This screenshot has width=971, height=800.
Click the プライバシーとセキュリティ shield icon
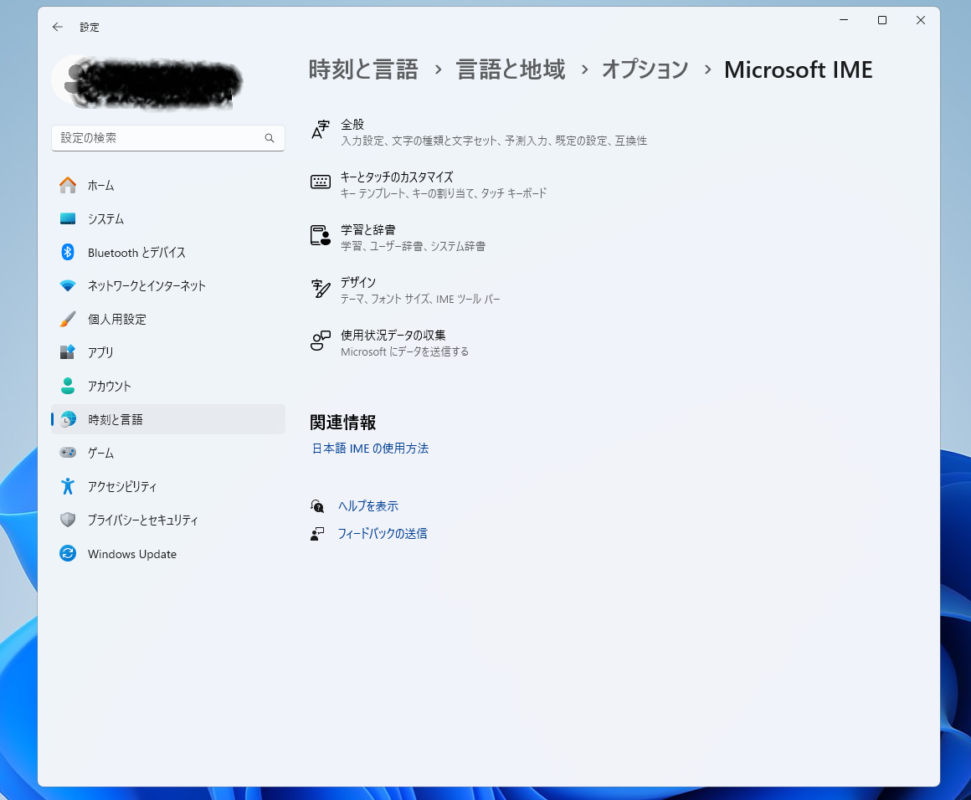[67, 520]
